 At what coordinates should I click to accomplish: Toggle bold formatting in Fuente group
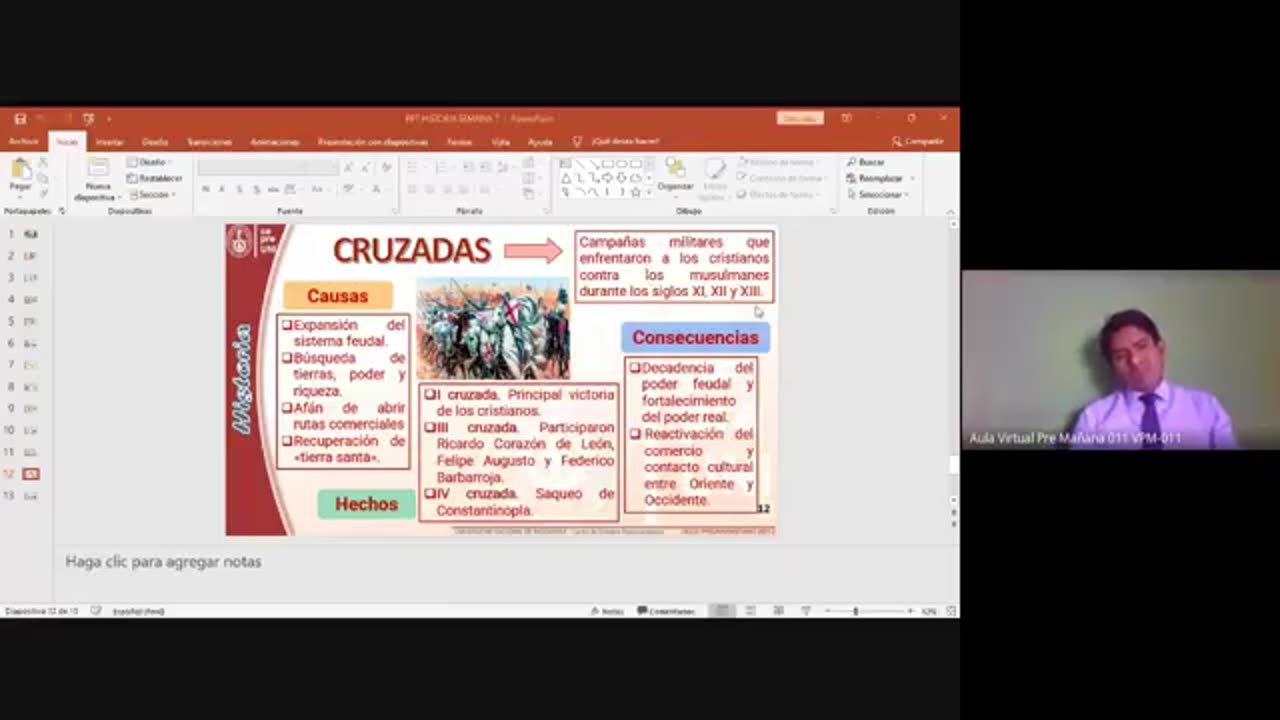point(205,189)
